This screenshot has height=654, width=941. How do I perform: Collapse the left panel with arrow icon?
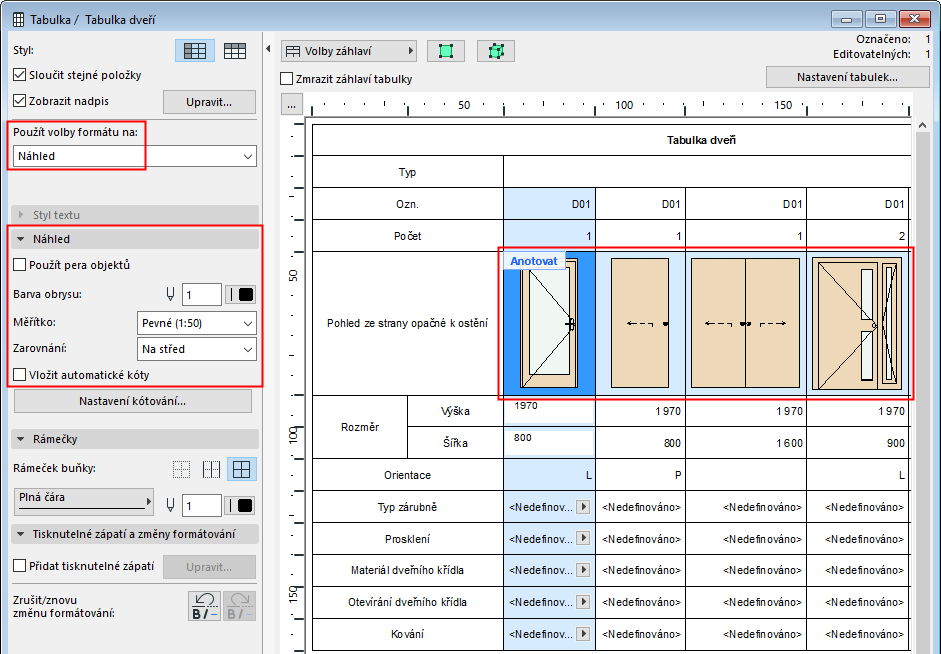(x=268, y=49)
